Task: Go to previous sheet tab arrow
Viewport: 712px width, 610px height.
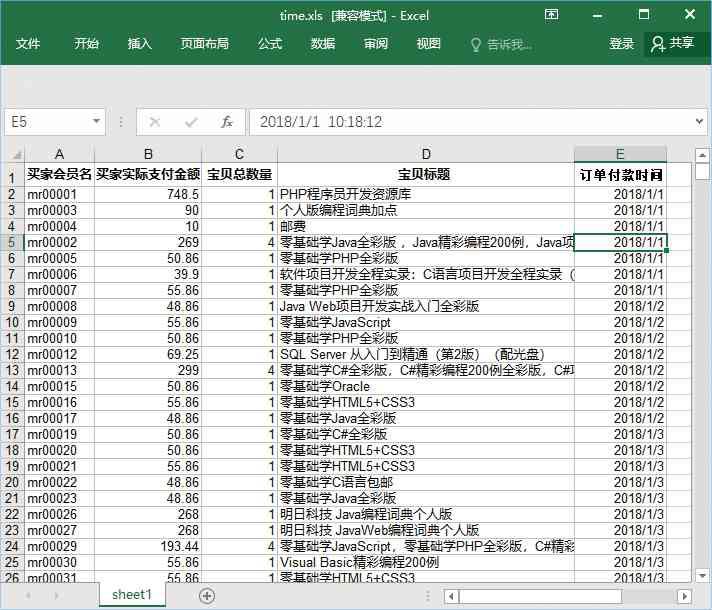Action: tap(29, 595)
